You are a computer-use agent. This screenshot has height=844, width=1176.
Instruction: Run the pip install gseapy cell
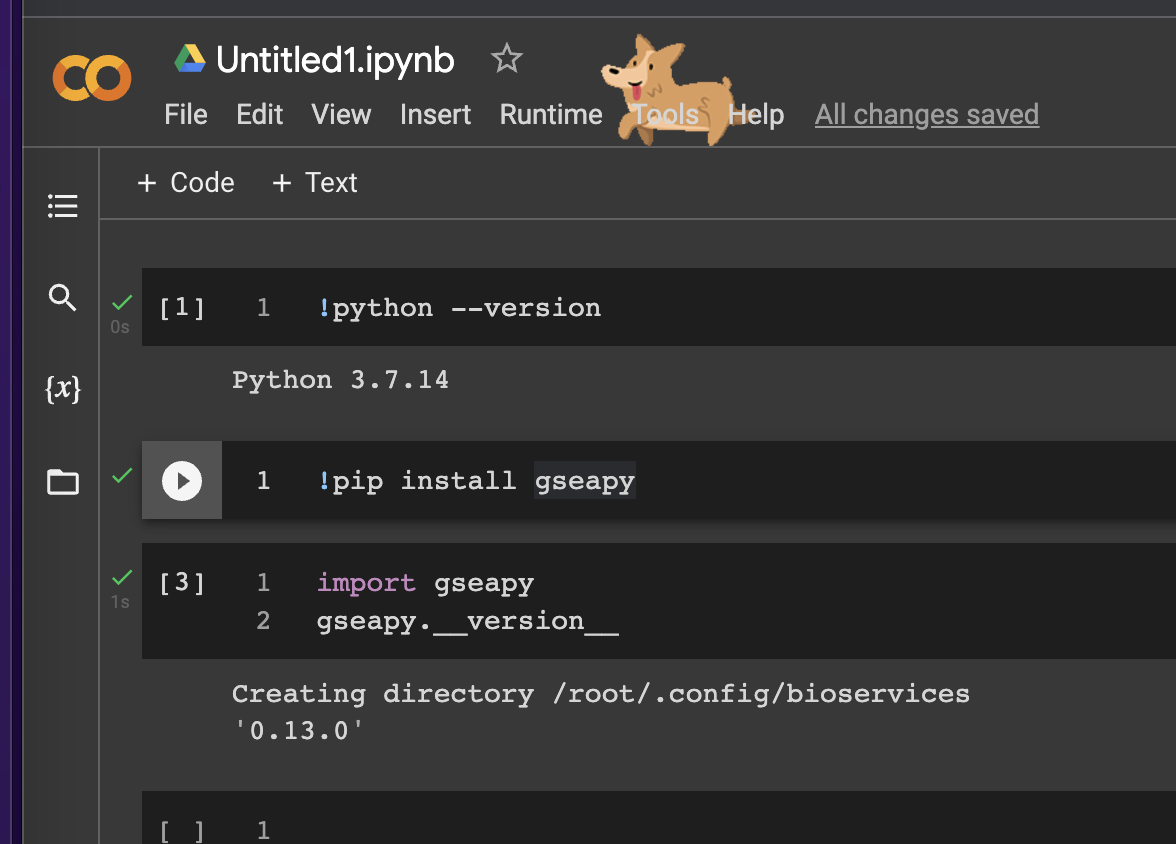click(x=182, y=480)
